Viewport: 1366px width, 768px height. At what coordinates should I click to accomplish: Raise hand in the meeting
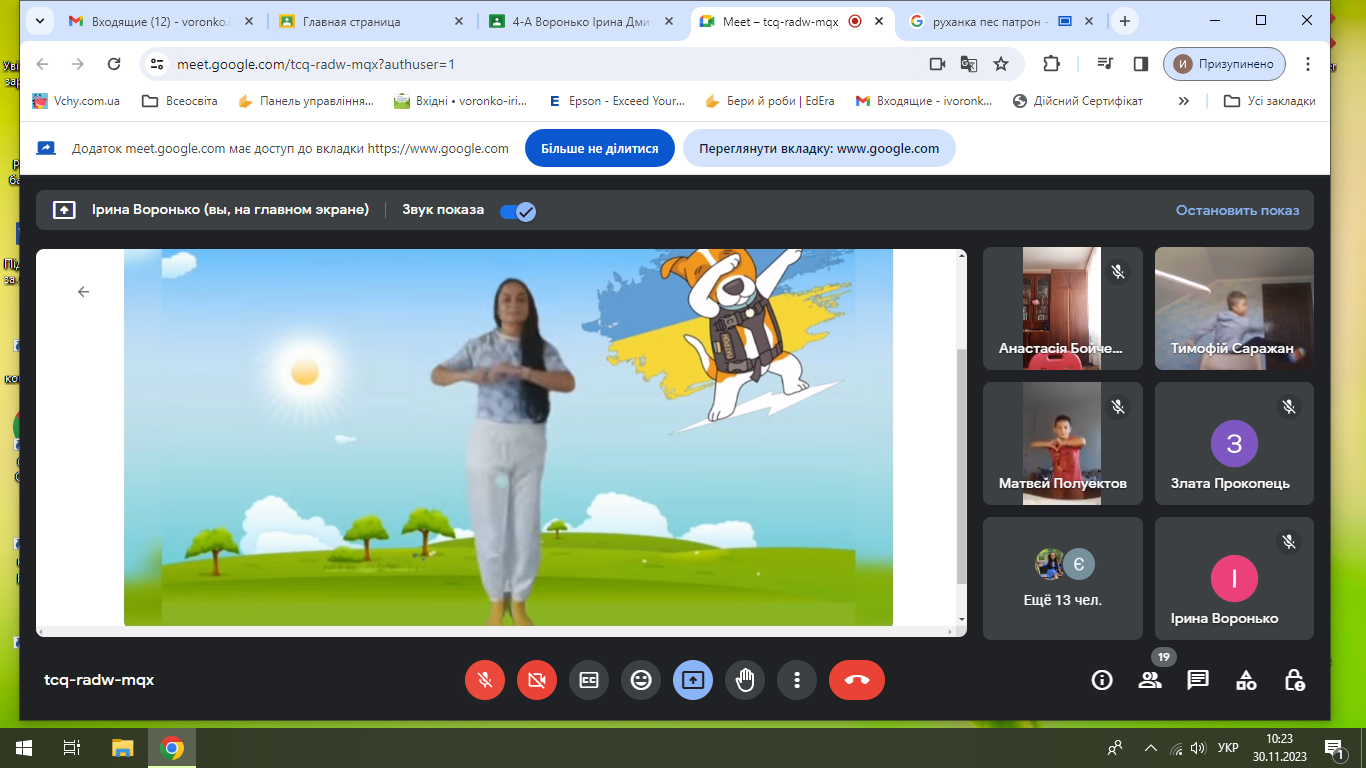[745, 680]
